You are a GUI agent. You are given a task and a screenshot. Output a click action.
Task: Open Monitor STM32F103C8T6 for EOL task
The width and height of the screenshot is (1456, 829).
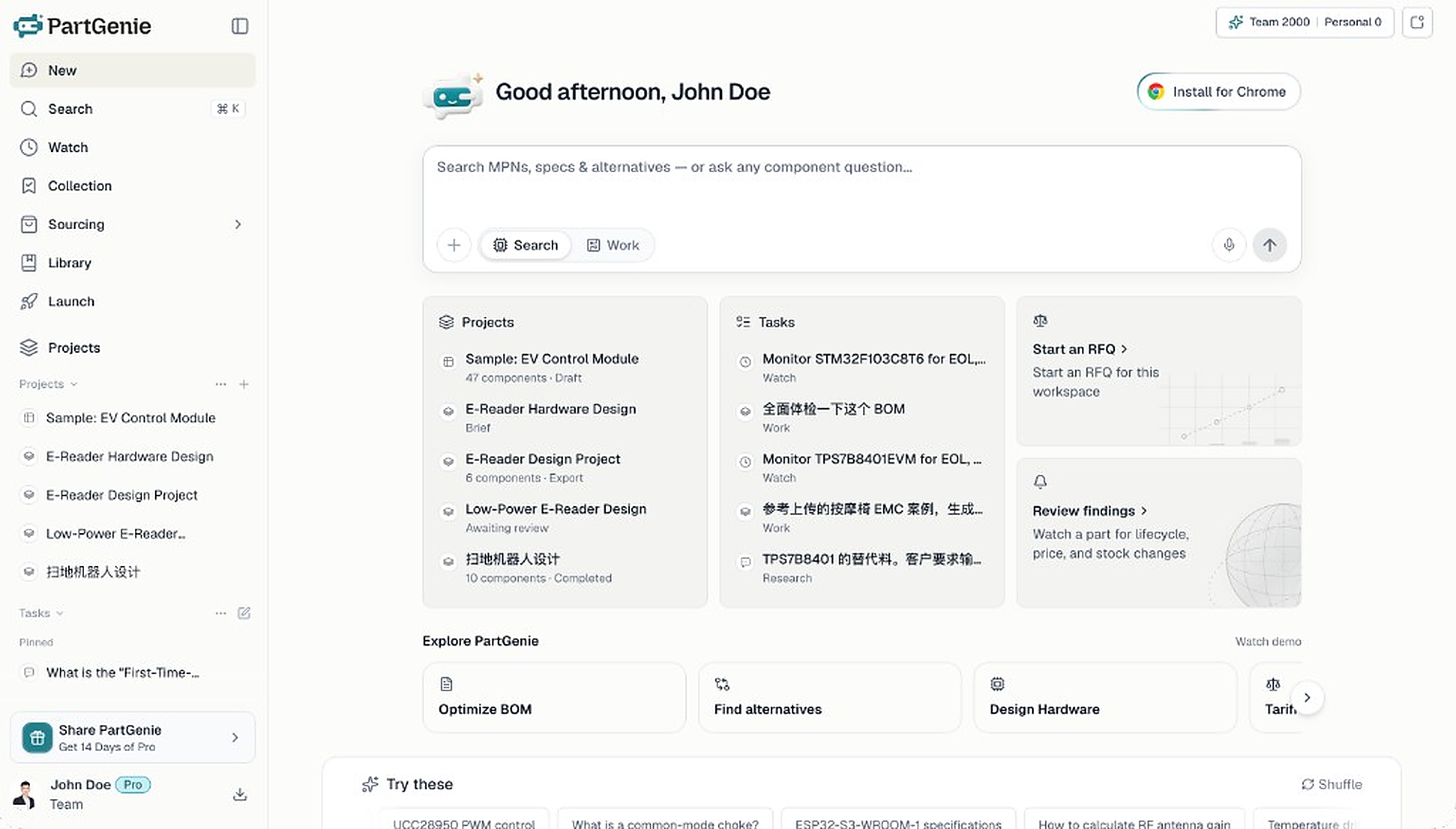862,367
